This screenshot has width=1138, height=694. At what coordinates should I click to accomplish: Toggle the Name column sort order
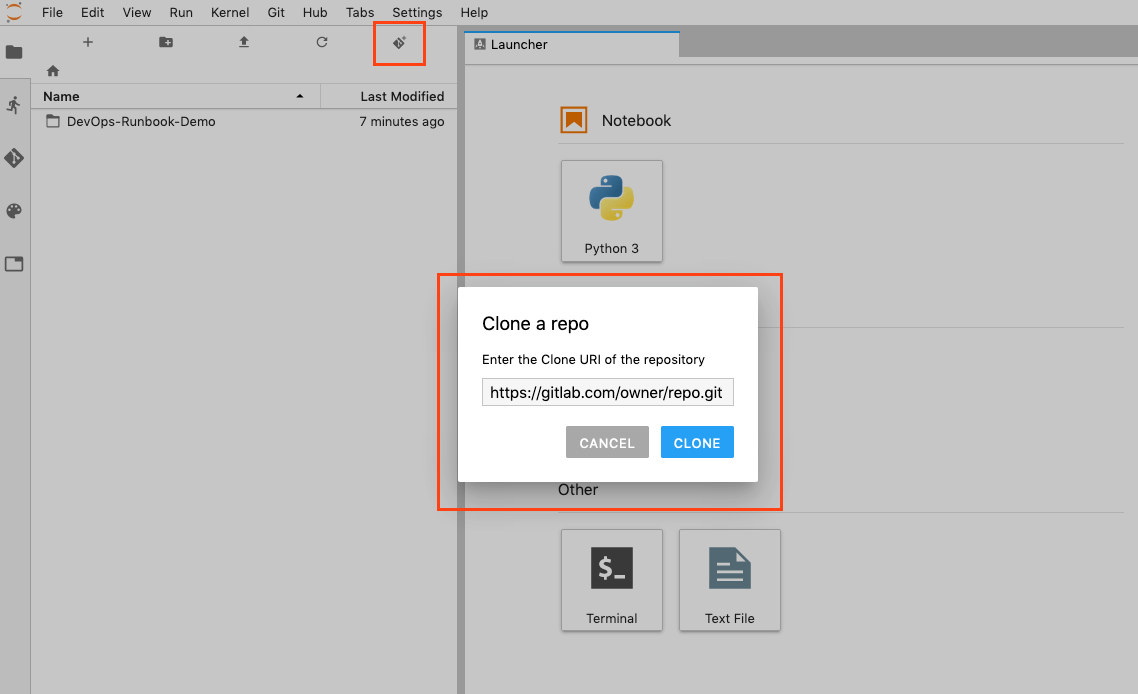60,96
